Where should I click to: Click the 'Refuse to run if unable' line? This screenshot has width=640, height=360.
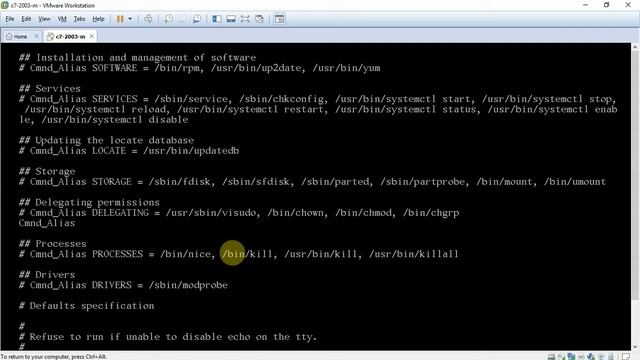pos(168,337)
